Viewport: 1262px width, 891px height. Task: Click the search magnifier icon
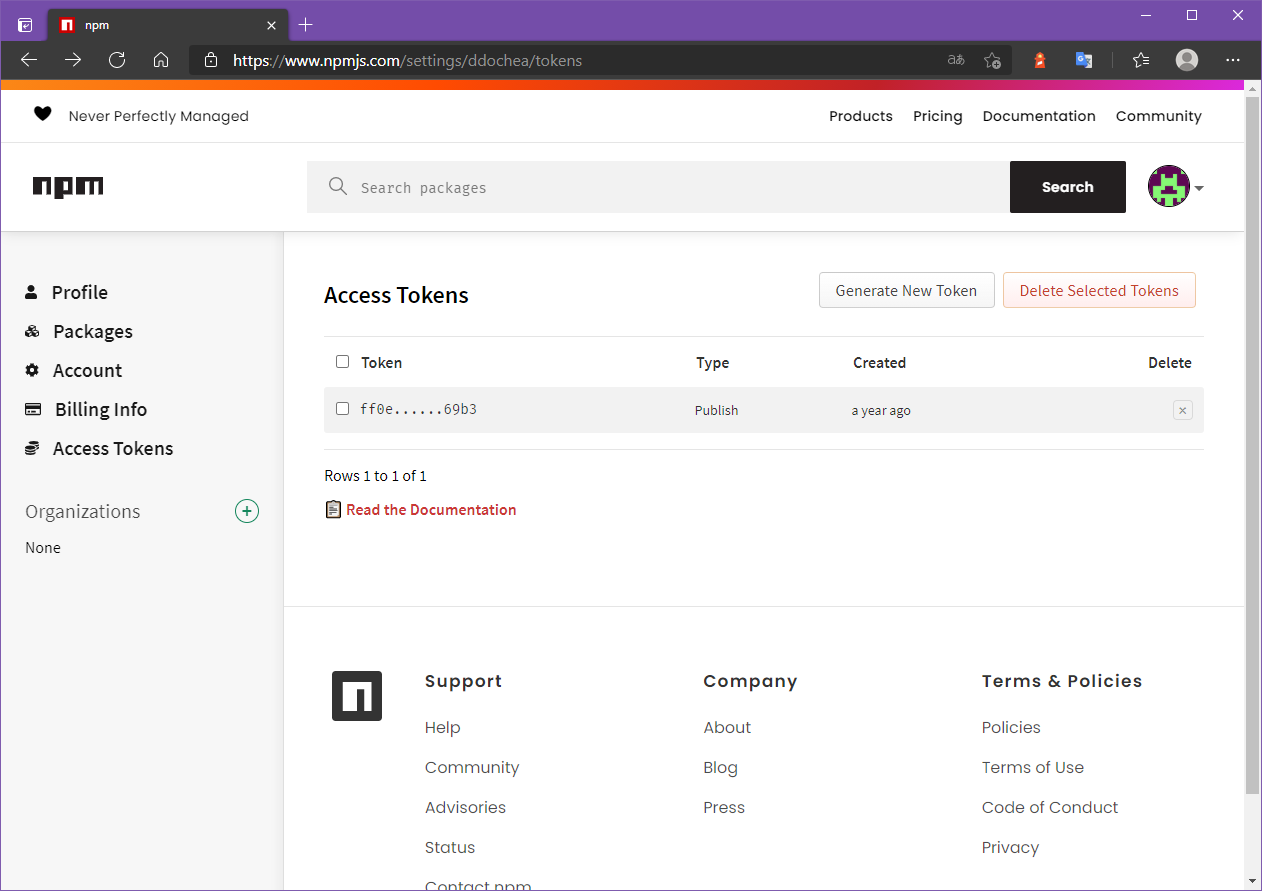[338, 186]
